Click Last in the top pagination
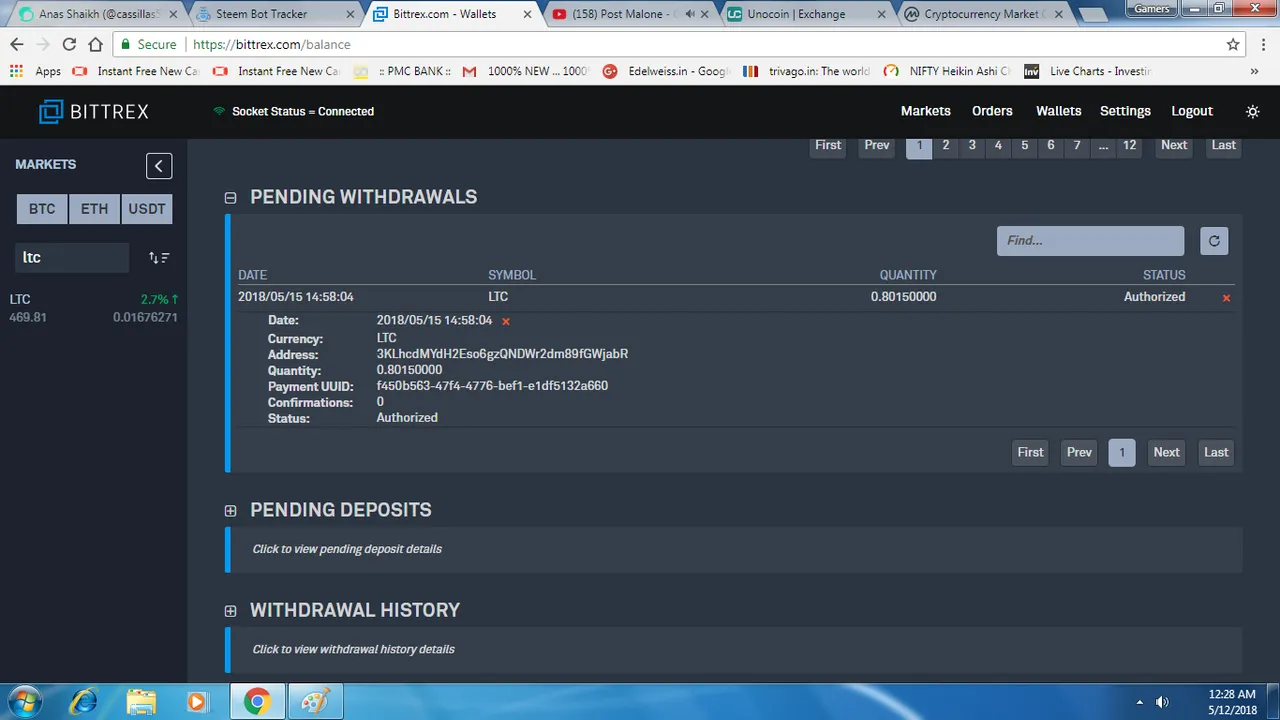 click(1223, 146)
